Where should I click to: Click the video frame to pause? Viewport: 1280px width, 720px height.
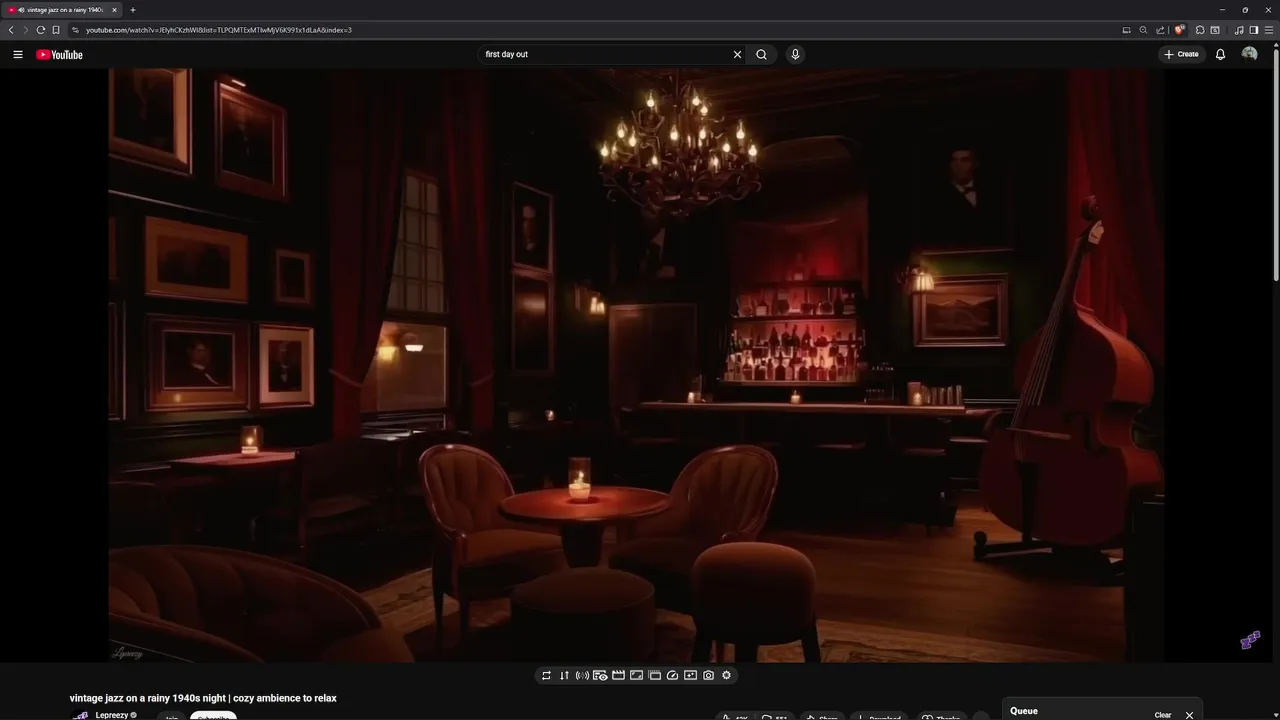click(636, 365)
